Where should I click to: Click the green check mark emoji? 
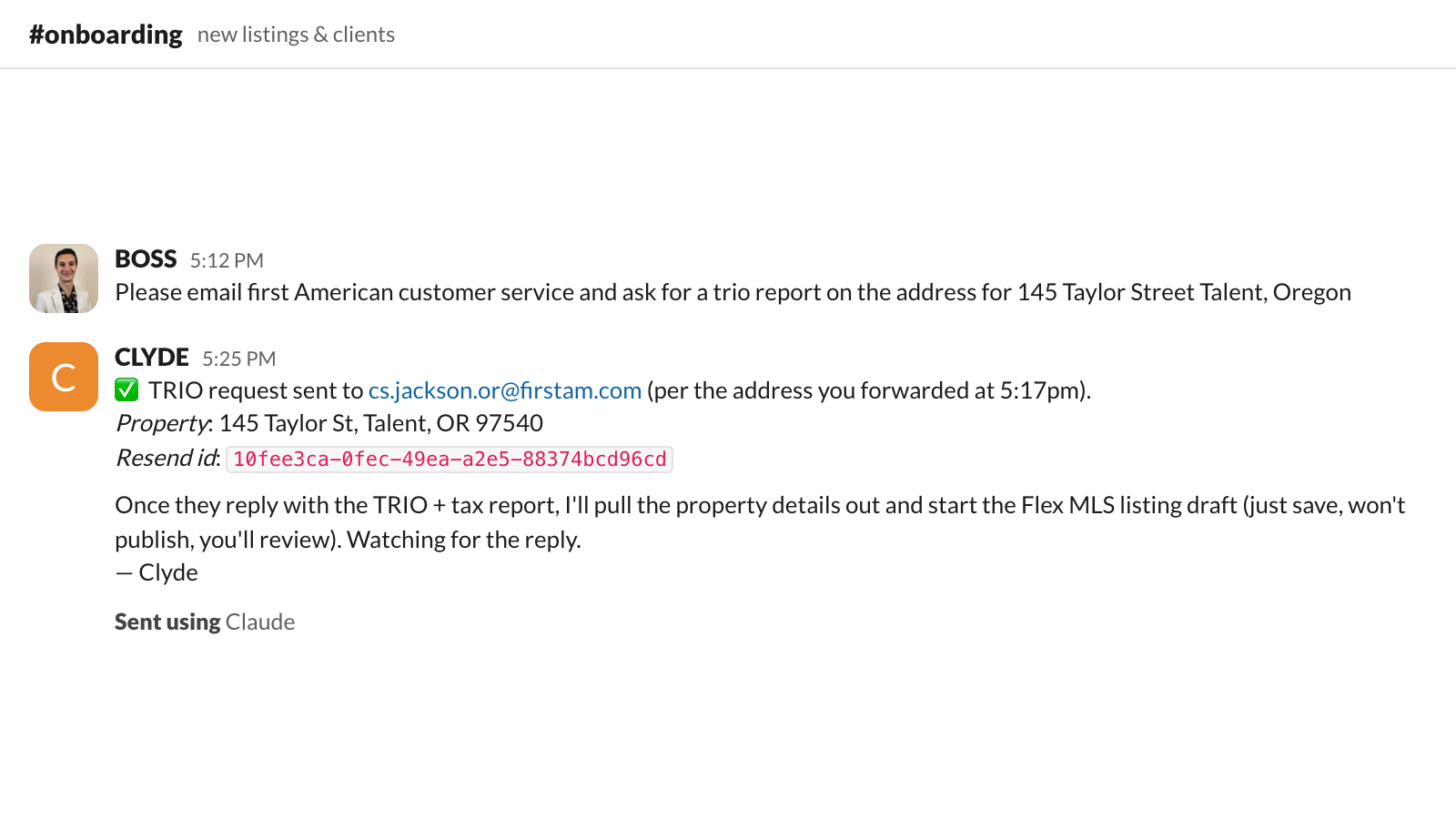point(126,390)
